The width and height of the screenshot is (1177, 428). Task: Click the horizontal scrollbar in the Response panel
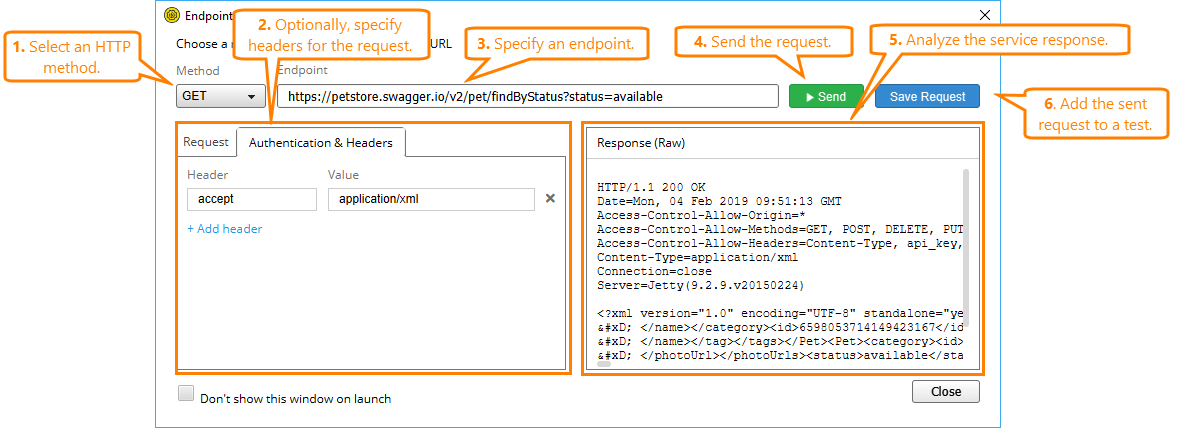point(604,363)
